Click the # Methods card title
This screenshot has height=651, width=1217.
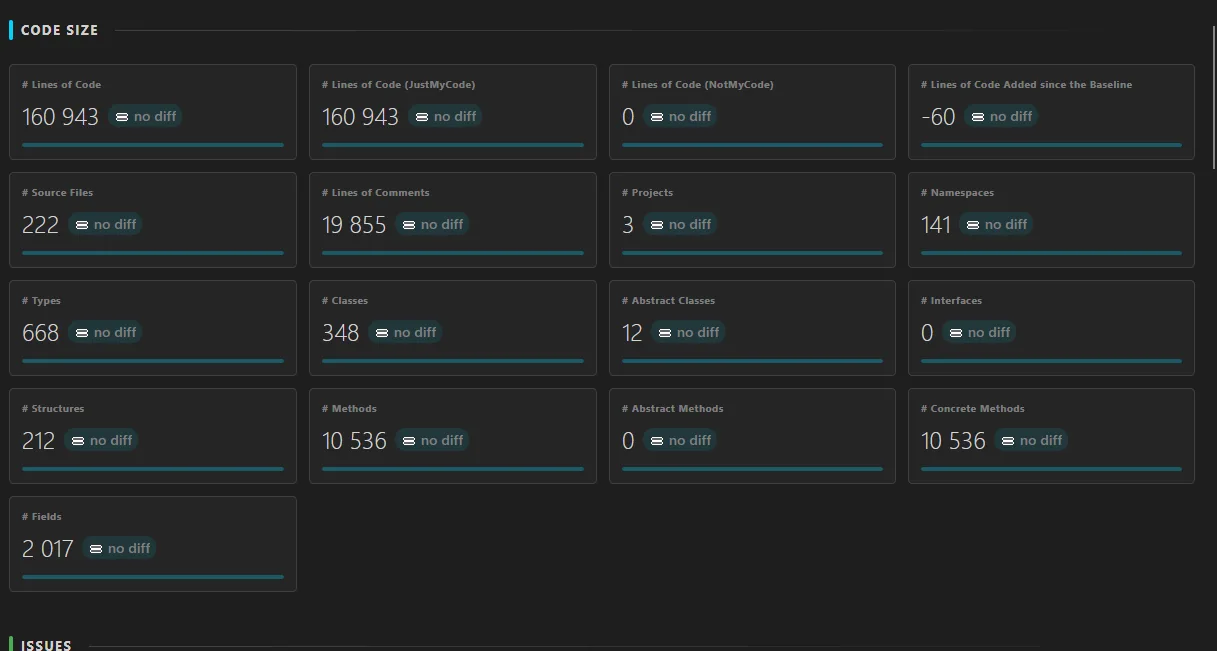[x=349, y=409]
